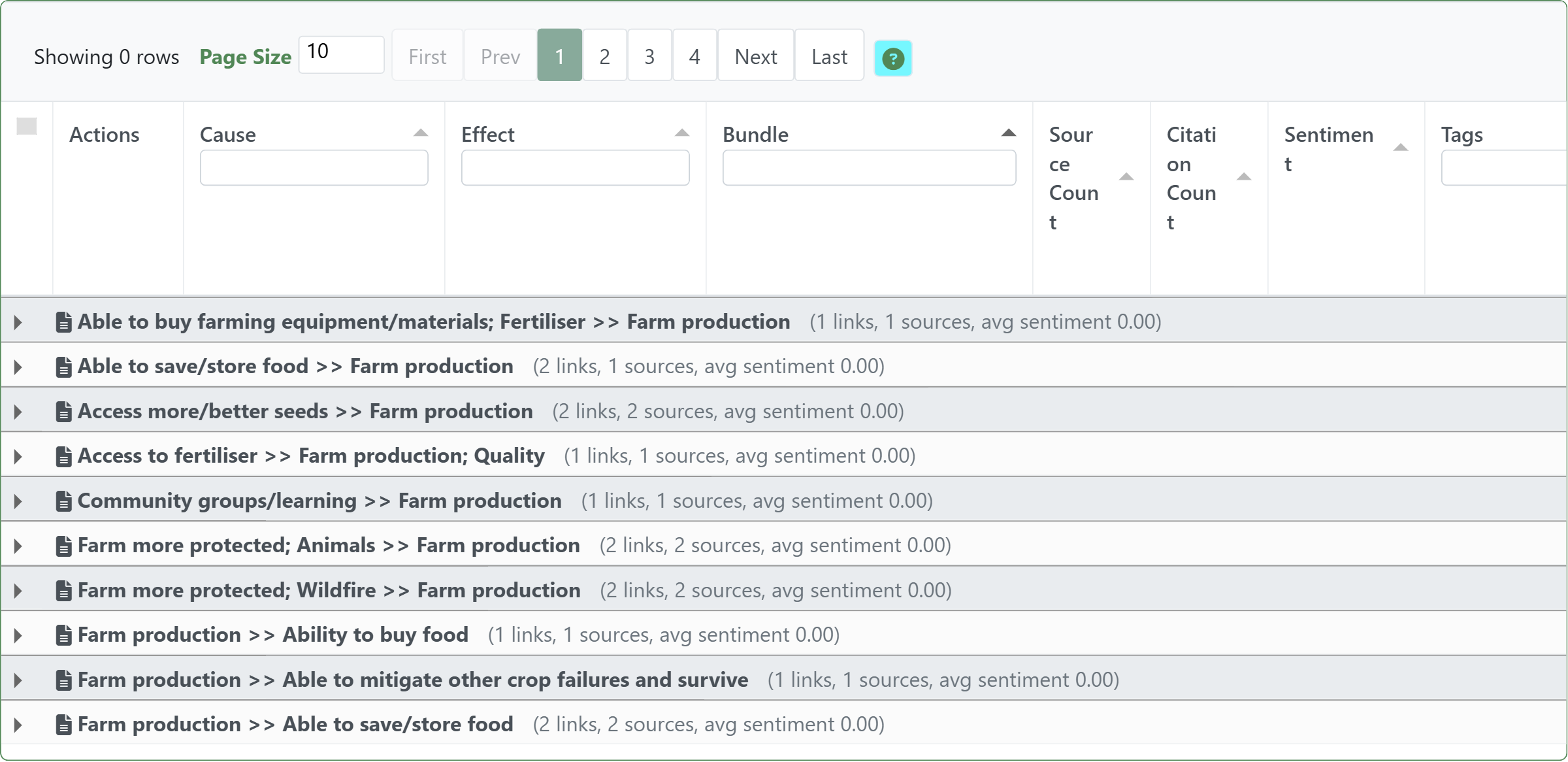Expand the Farm production >> Ability to buy food group

18,635
